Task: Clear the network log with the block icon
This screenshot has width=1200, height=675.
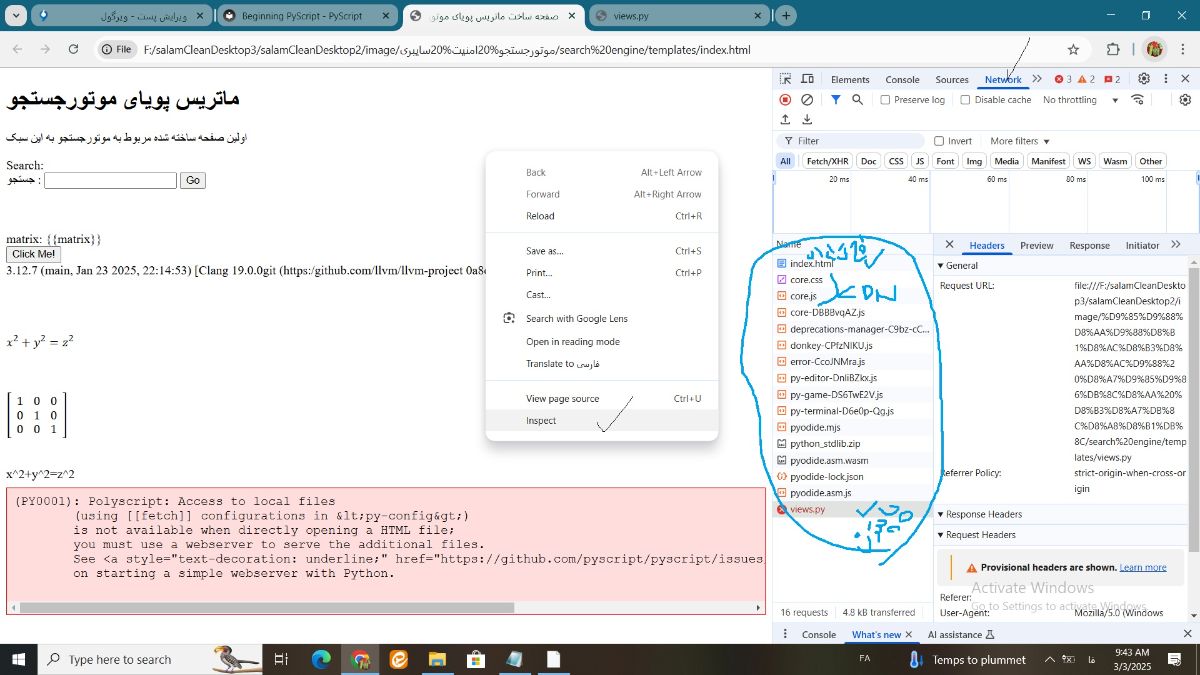Action: (x=807, y=99)
